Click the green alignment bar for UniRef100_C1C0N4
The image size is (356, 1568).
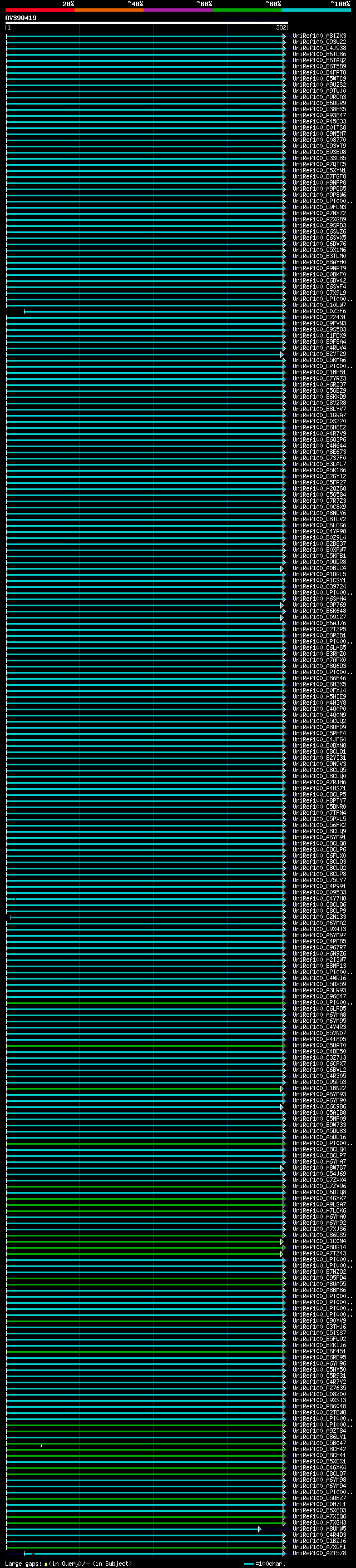coord(144,1241)
